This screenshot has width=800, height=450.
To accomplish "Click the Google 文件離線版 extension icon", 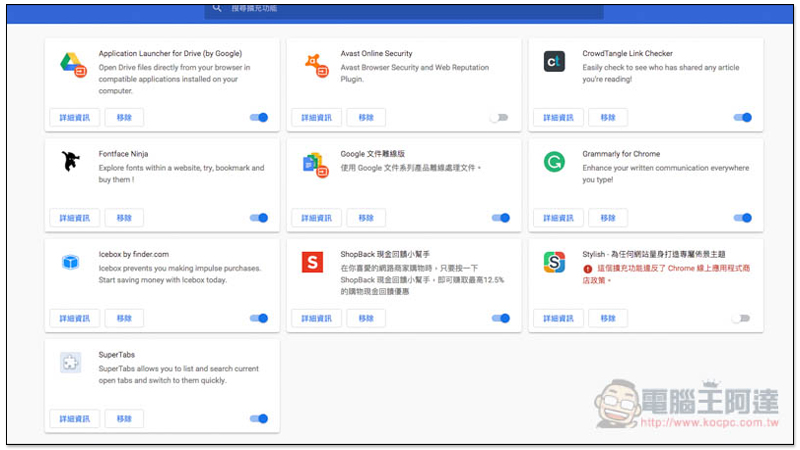I will pyautogui.click(x=315, y=165).
